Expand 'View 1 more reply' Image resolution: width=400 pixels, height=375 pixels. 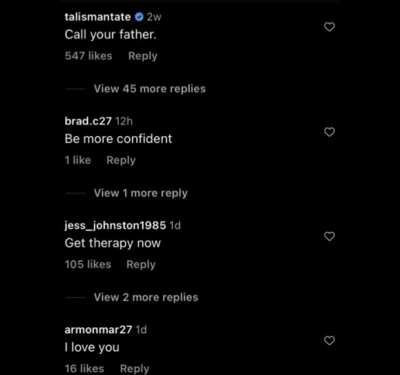(141, 193)
